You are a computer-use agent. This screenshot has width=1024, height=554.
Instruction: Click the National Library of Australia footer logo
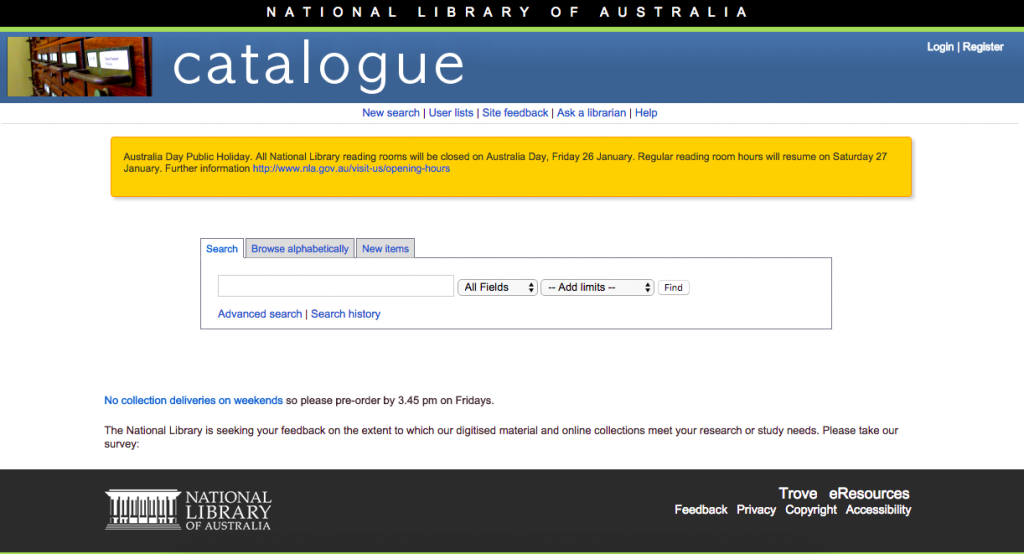coord(188,510)
